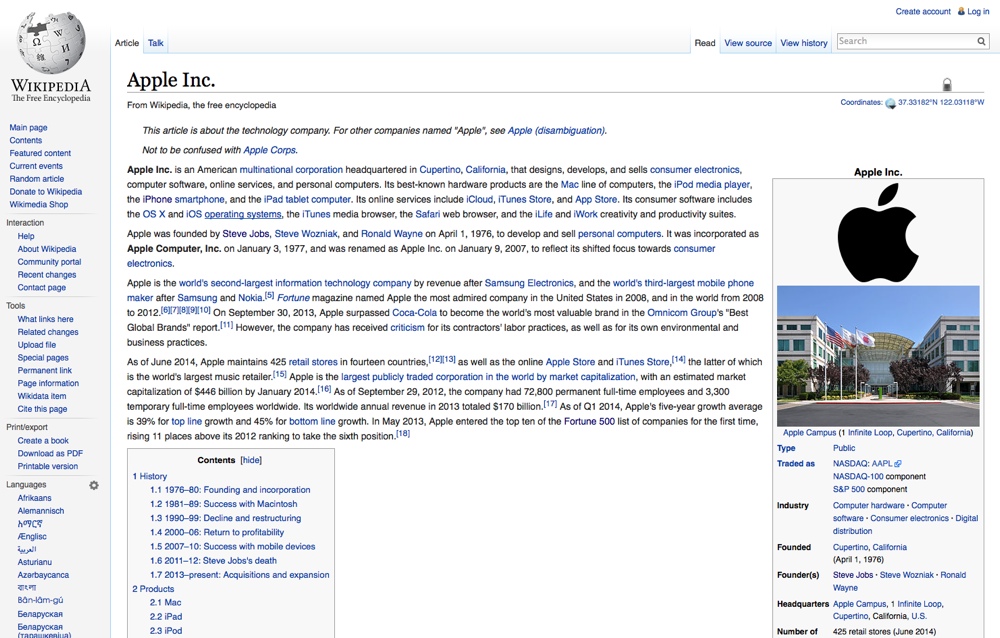Click Cite this page
This screenshot has height=638, width=1000.
point(42,409)
